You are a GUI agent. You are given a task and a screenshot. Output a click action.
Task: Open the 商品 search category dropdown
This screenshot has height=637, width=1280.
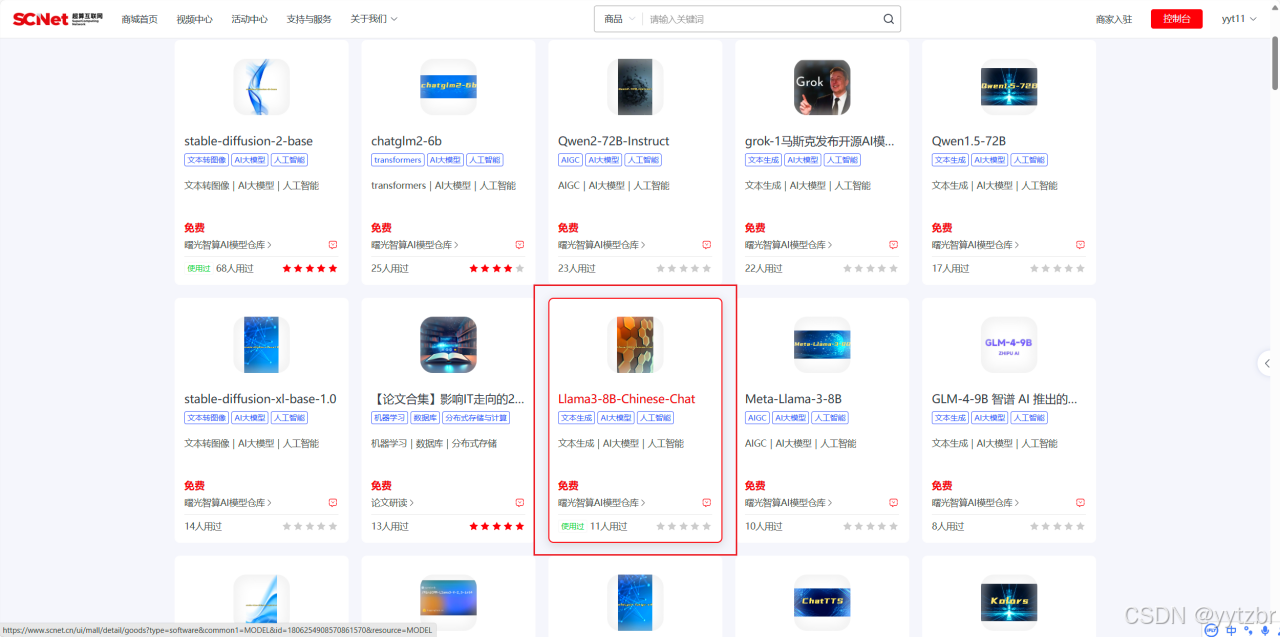pos(619,19)
